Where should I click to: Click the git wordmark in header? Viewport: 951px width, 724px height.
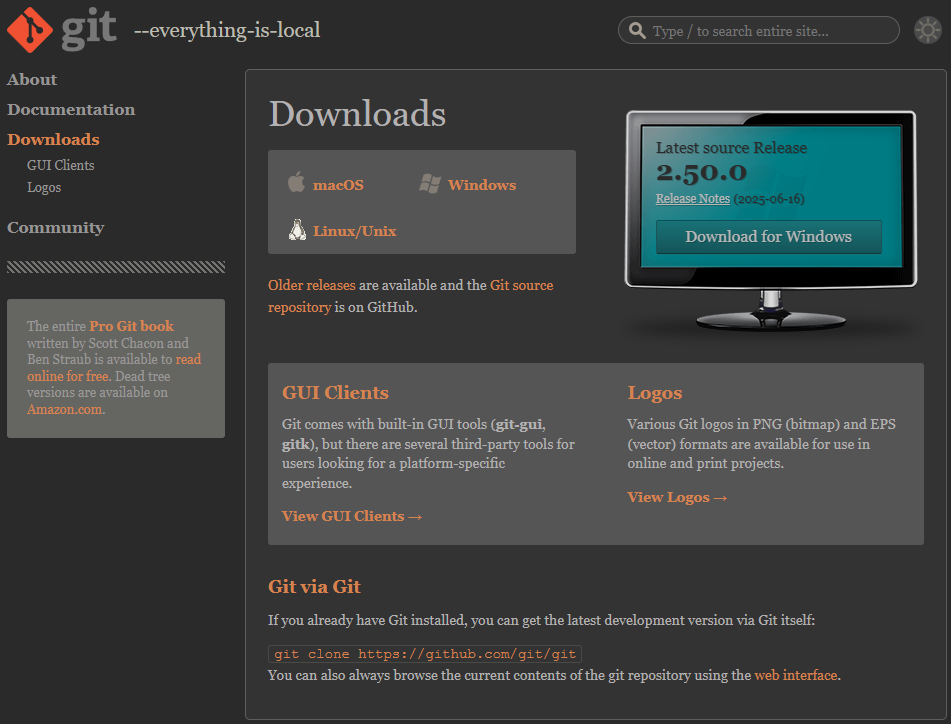89,28
